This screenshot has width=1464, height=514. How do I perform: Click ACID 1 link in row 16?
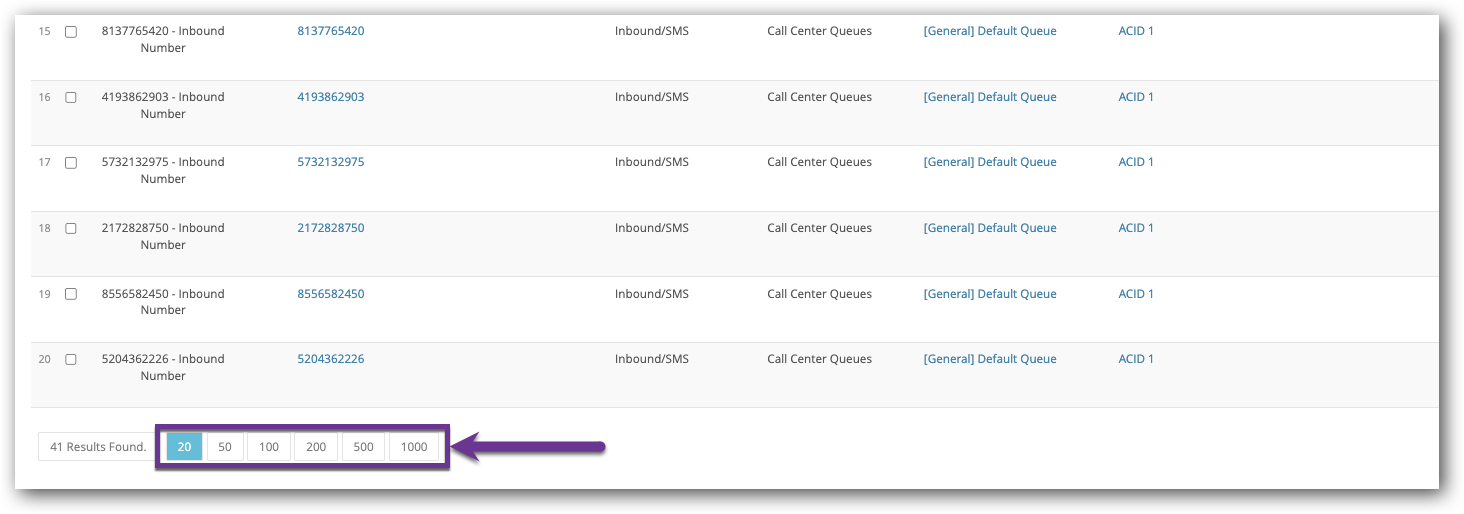[x=1136, y=97]
